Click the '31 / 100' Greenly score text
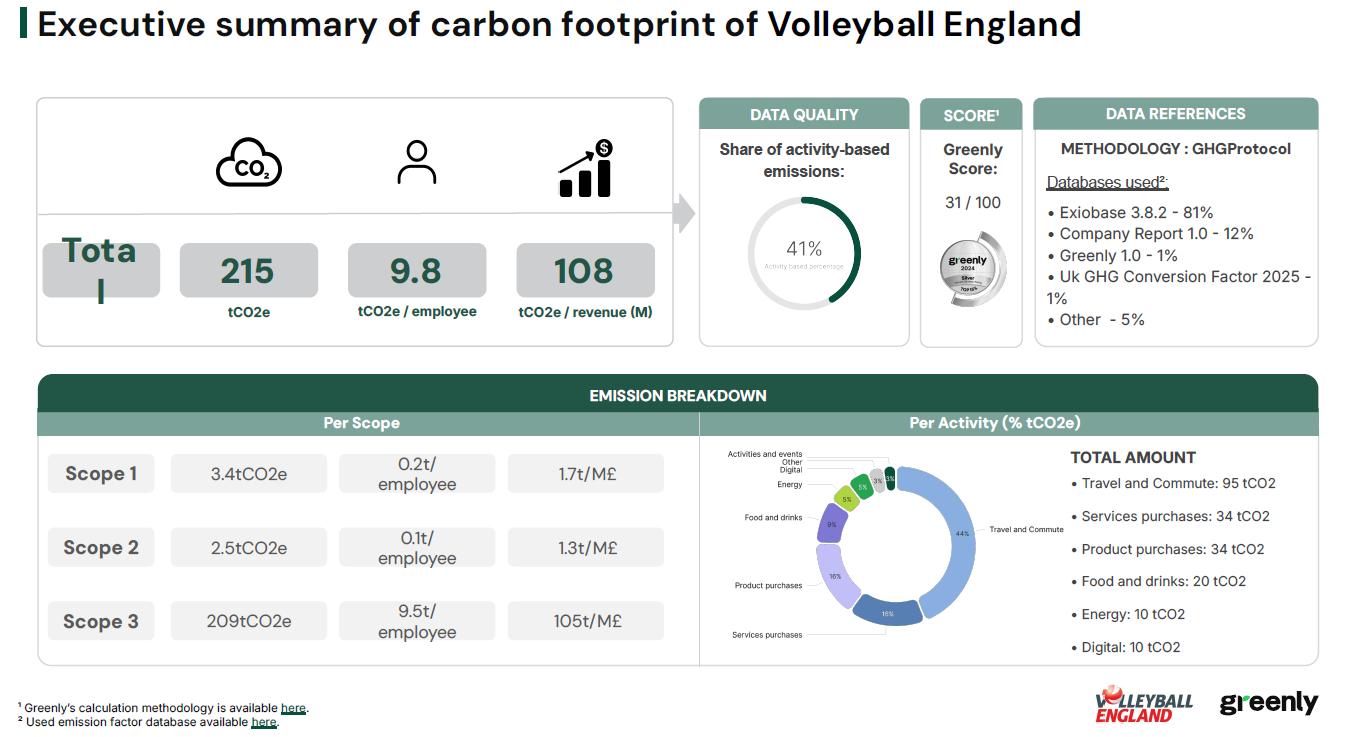Viewport: 1347px width, 737px height. tap(973, 202)
